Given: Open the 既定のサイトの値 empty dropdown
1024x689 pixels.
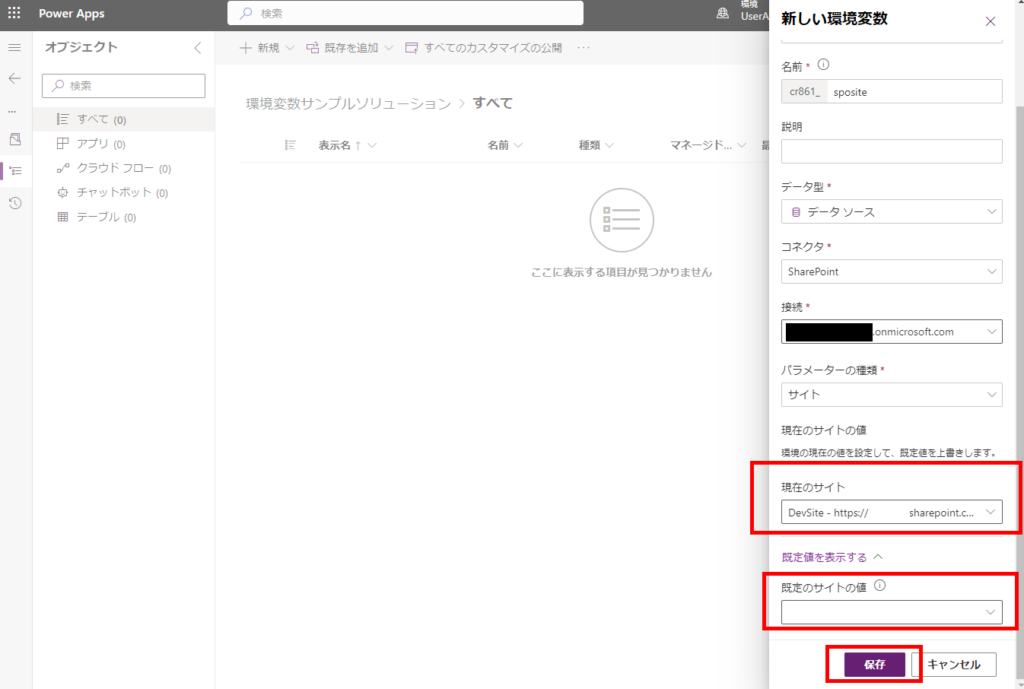Looking at the screenshot, I should pyautogui.click(x=891, y=612).
